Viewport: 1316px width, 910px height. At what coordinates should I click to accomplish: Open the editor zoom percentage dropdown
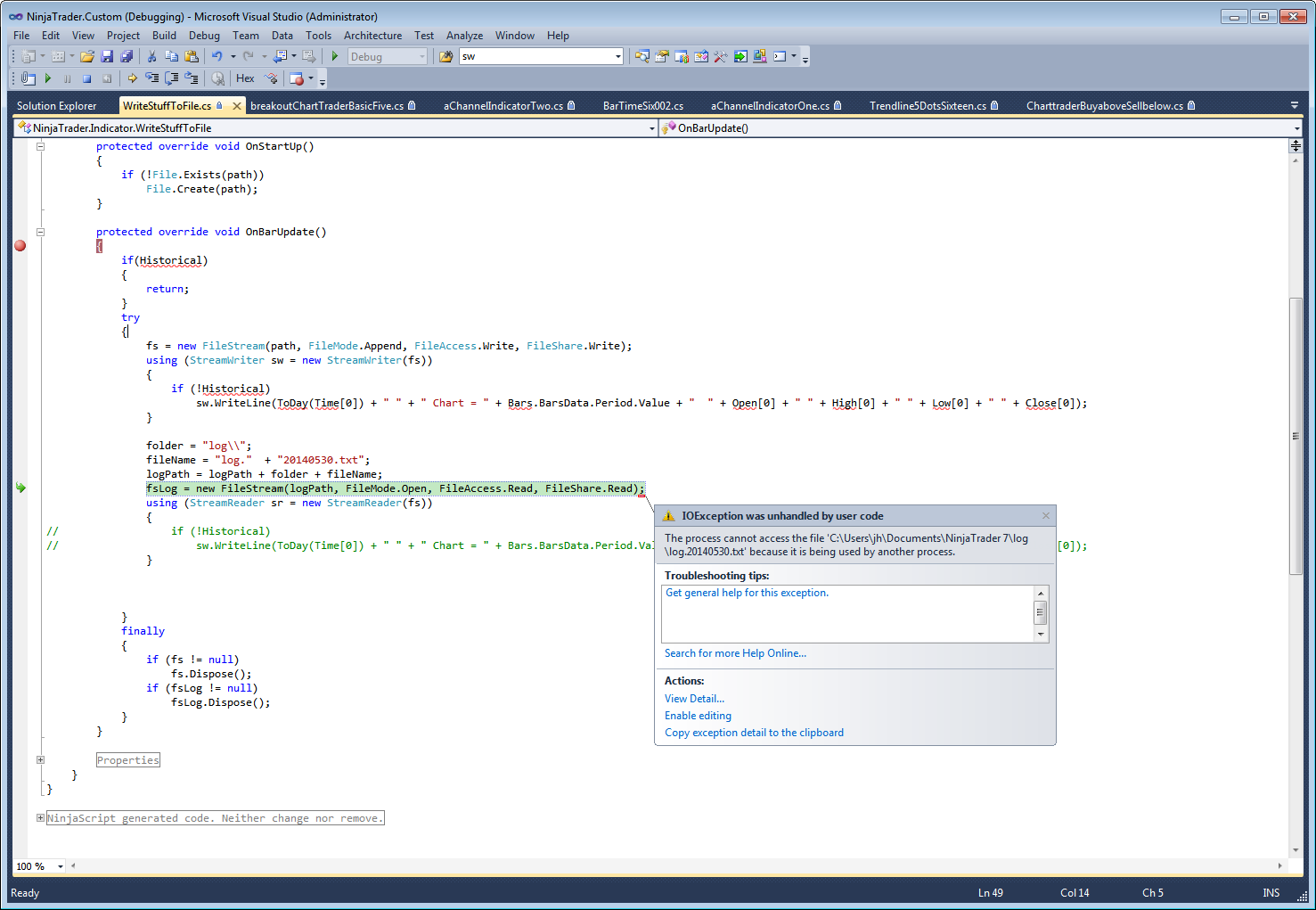61,866
